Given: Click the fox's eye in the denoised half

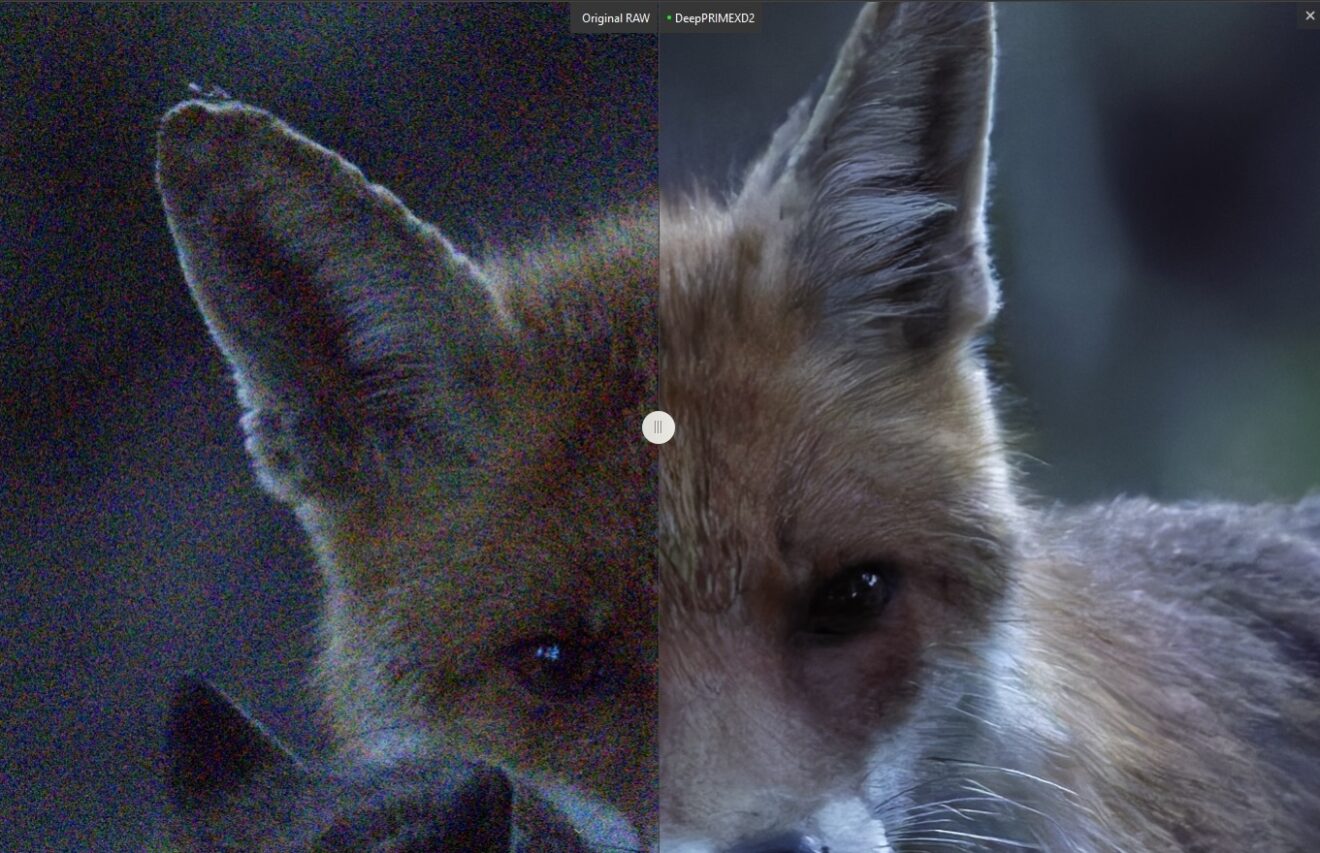Looking at the screenshot, I should click(850, 598).
